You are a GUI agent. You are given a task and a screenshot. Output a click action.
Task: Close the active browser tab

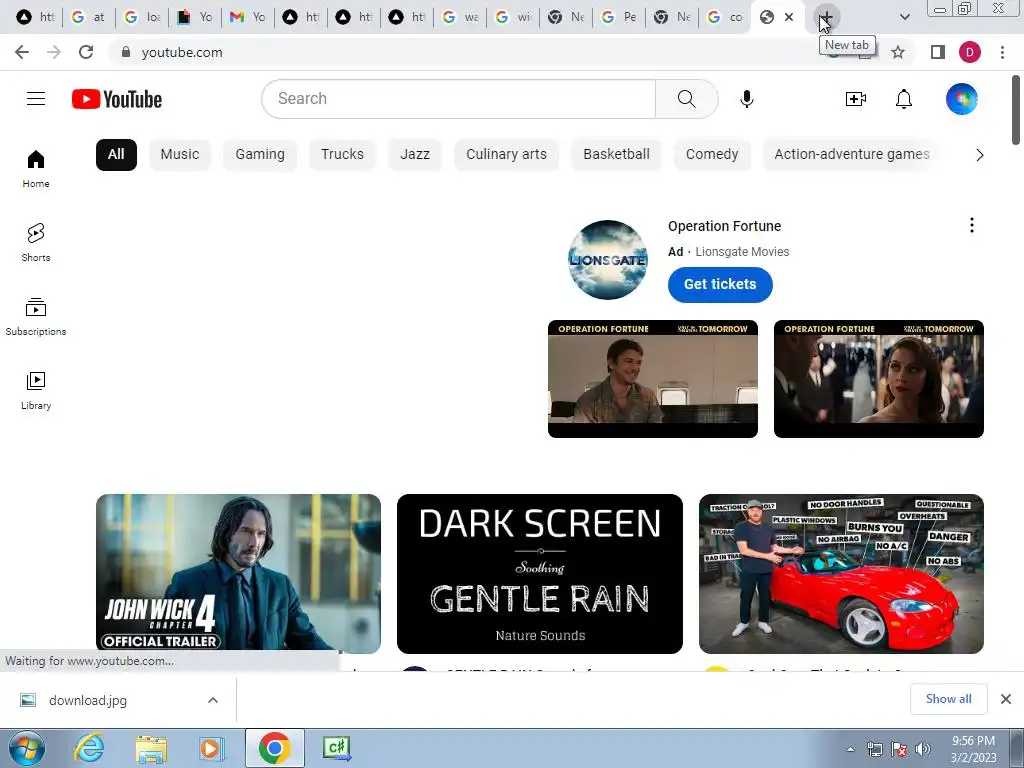click(x=789, y=17)
